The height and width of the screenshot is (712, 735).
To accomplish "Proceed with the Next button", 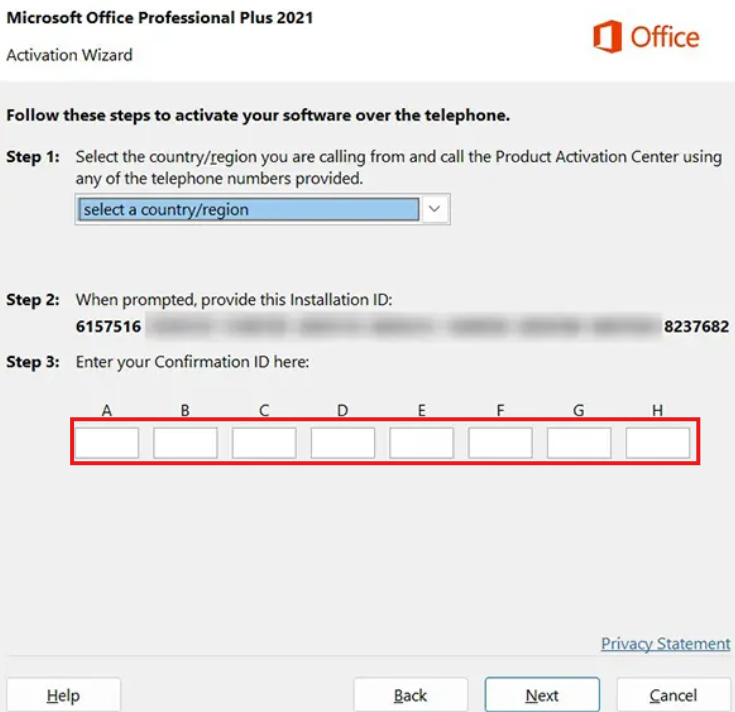I will point(542,695).
